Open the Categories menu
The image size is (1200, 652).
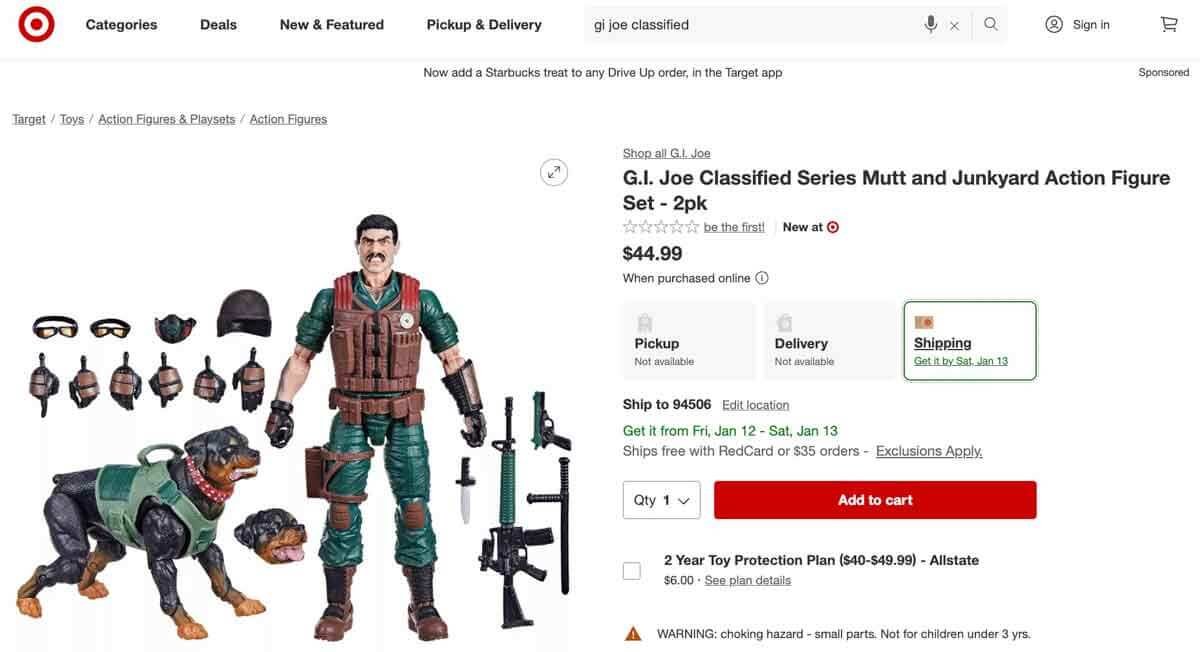(x=120, y=23)
